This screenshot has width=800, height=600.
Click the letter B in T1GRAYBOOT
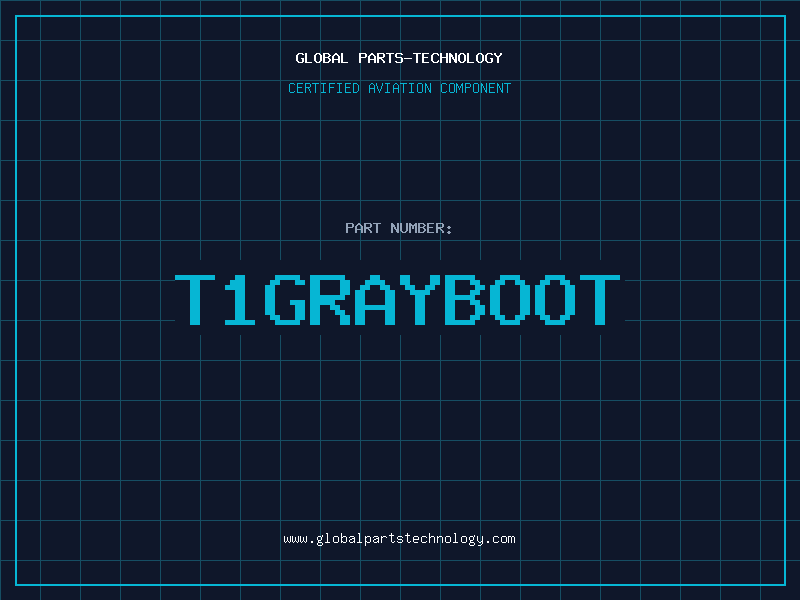467,300
